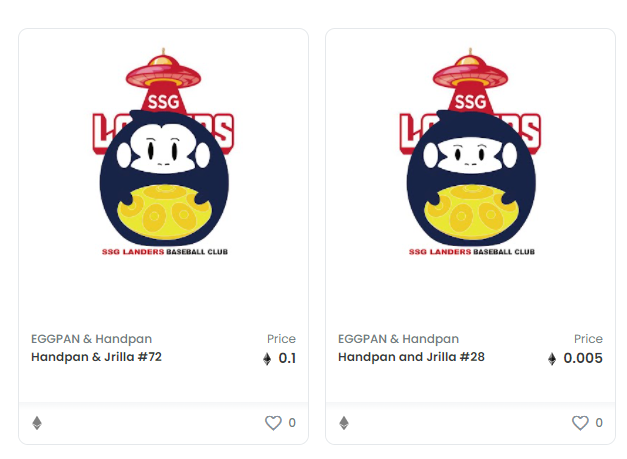Visit EGGPAN & Handpan collection on #28 card
Screen dimensions: 627x459
click(x=398, y=339)
